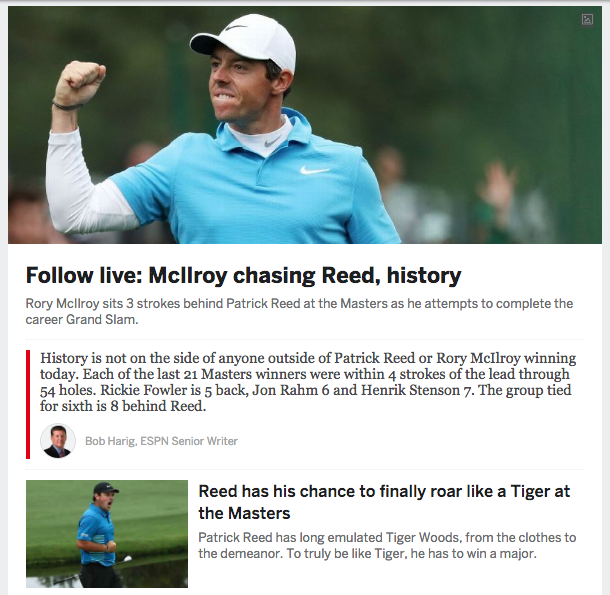
Task: Open "Follow live: McIlroy chasing Reed, history" headline
Action: coord(244,276)
